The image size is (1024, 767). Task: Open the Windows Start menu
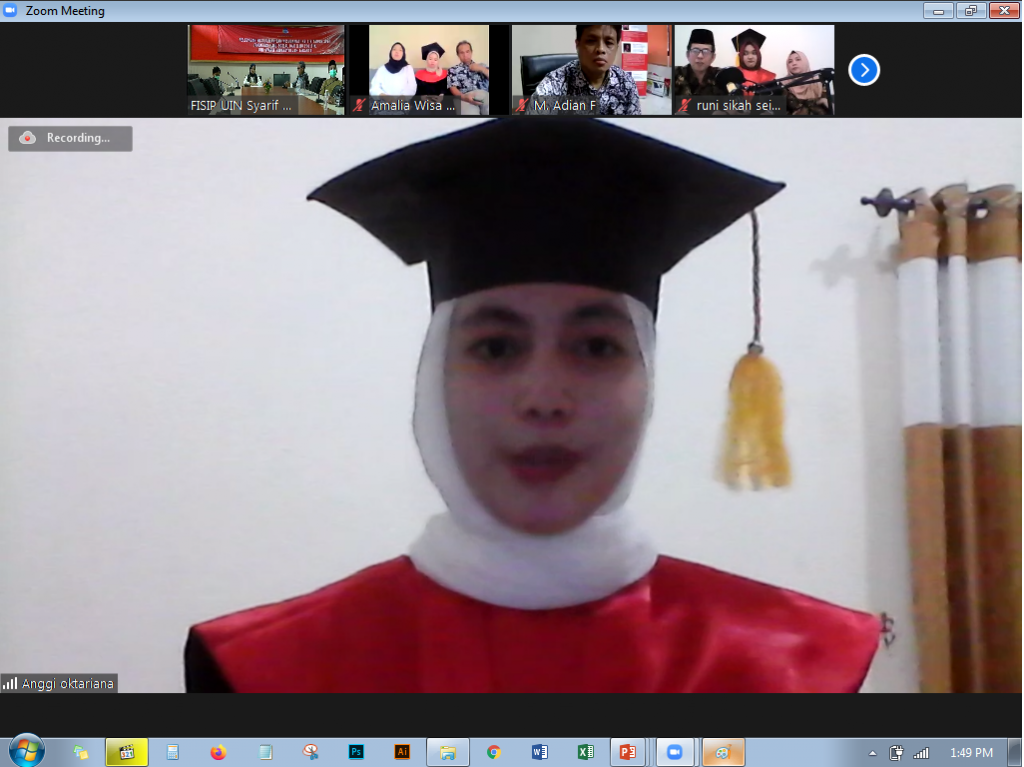[x=26, y=751]
